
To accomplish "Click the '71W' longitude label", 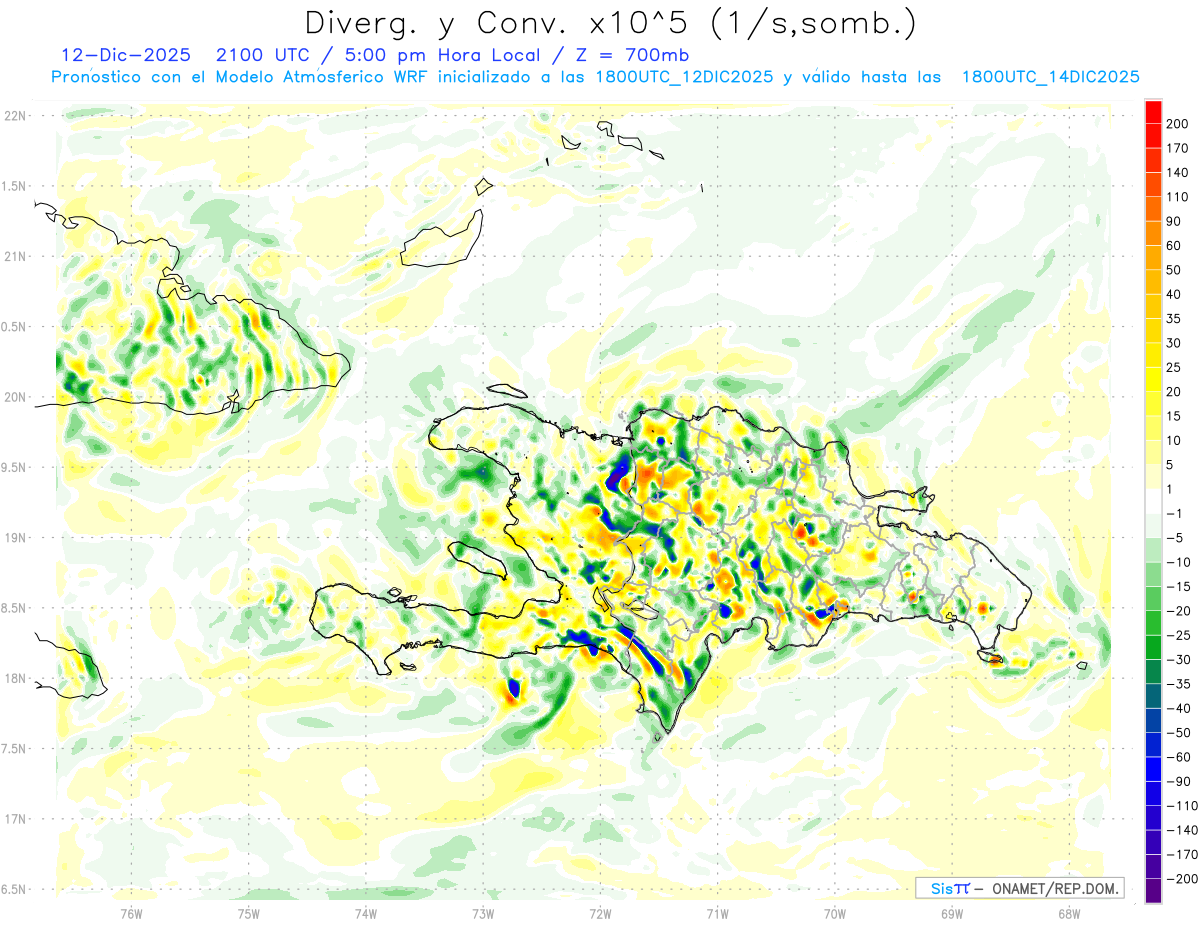I will click(x=717, y=912).
